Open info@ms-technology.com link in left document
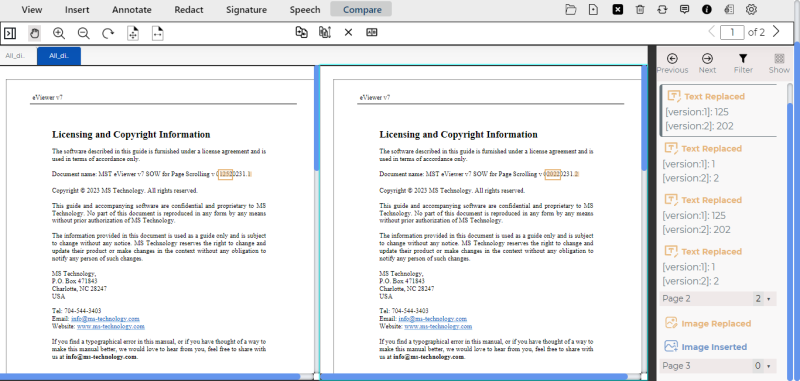800x381 pixels. (x=105, y=318)
